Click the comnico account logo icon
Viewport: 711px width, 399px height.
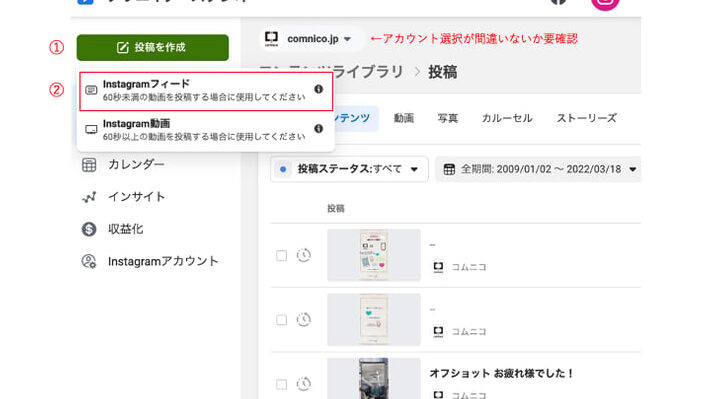pos(271,39)
